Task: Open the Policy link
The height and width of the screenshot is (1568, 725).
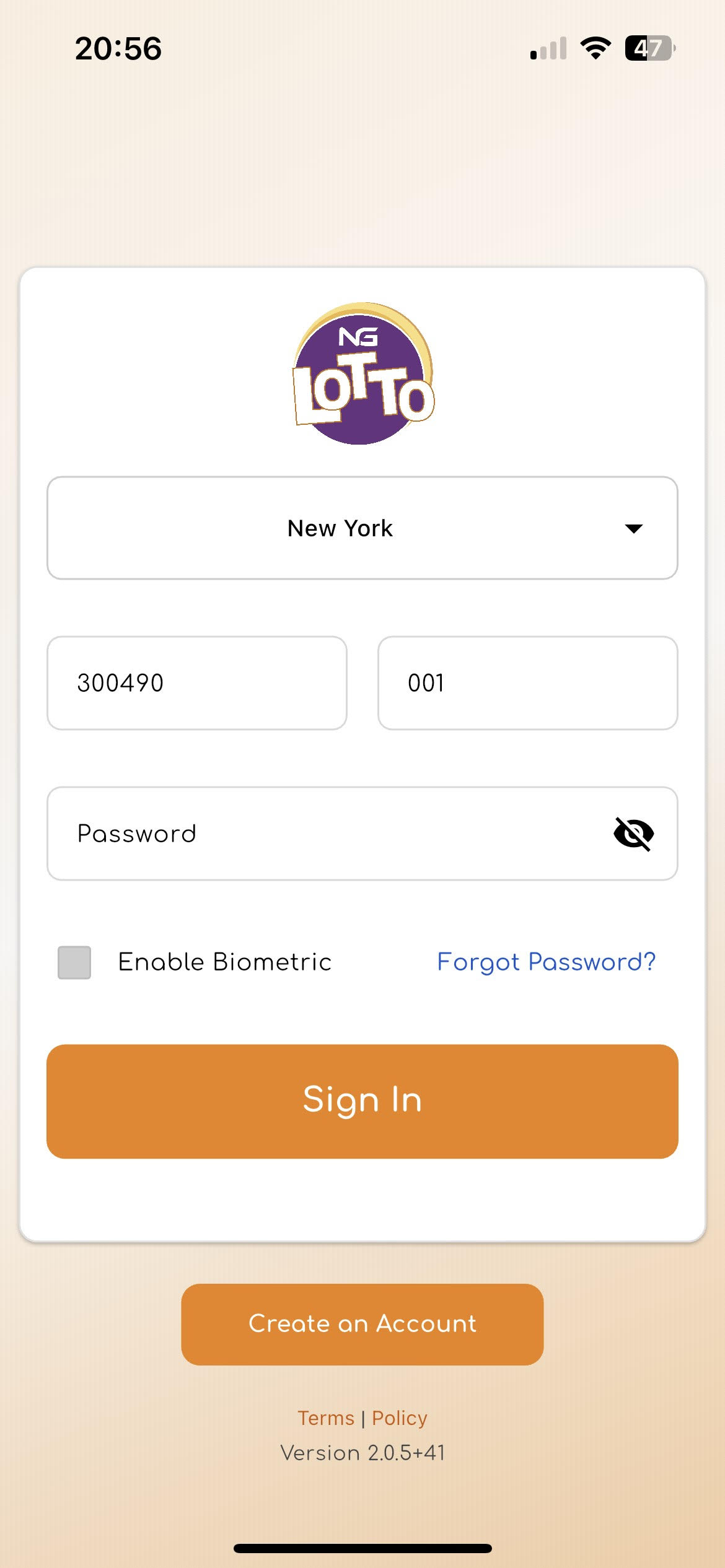Action: pos(400,1418)
